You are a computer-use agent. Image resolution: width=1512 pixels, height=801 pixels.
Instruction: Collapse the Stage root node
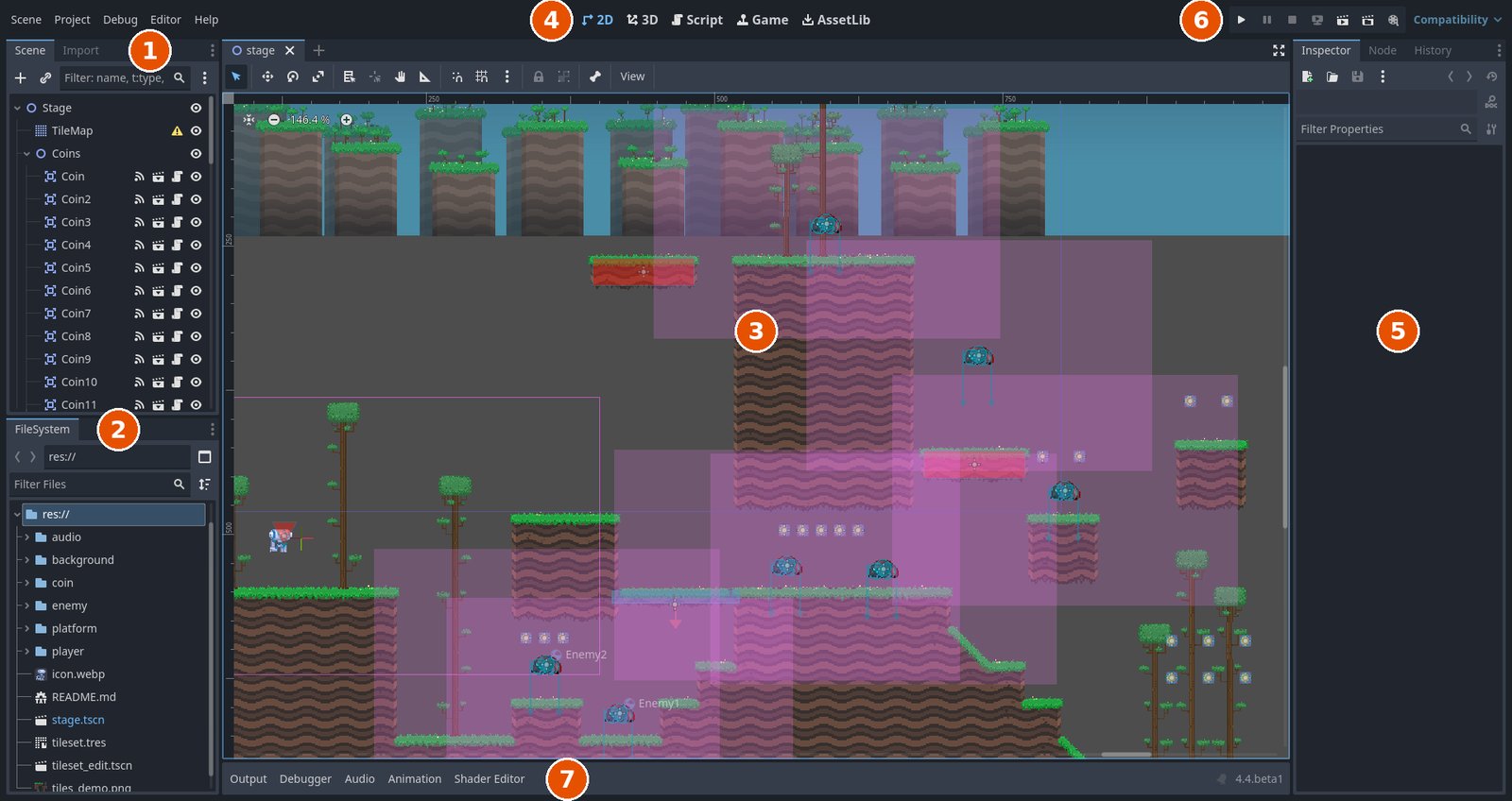tap(17, 108)
